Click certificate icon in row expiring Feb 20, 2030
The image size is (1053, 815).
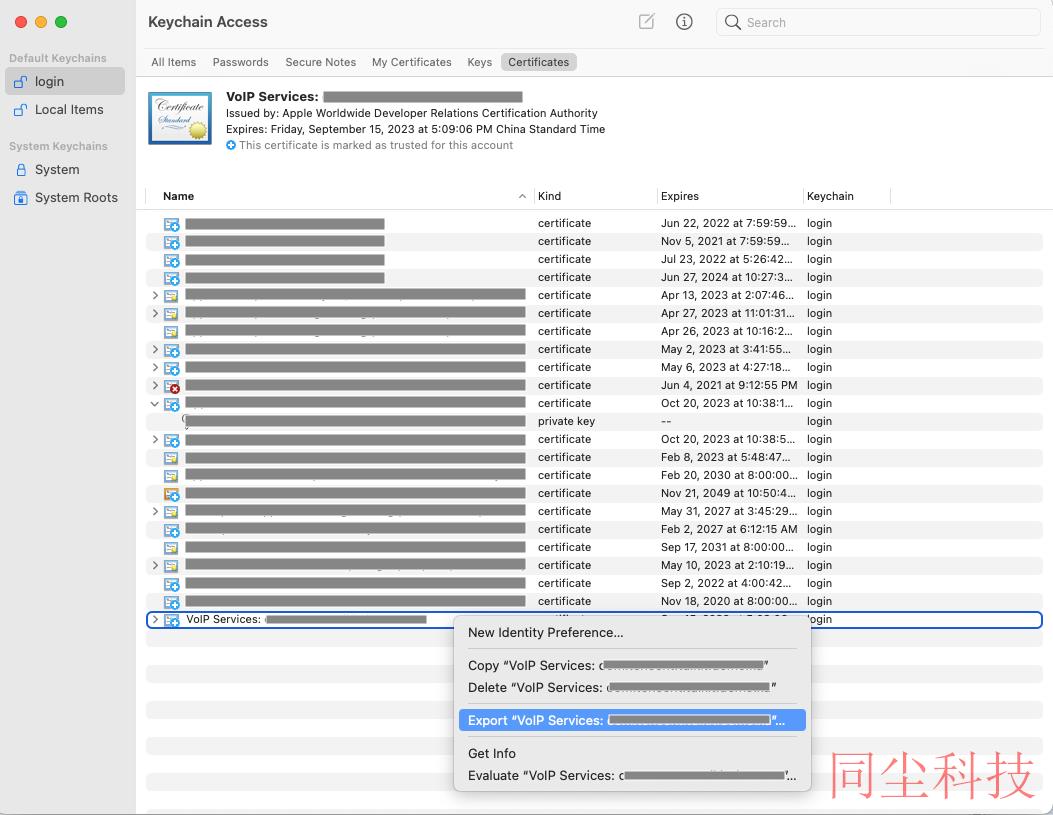pos(171,476)
